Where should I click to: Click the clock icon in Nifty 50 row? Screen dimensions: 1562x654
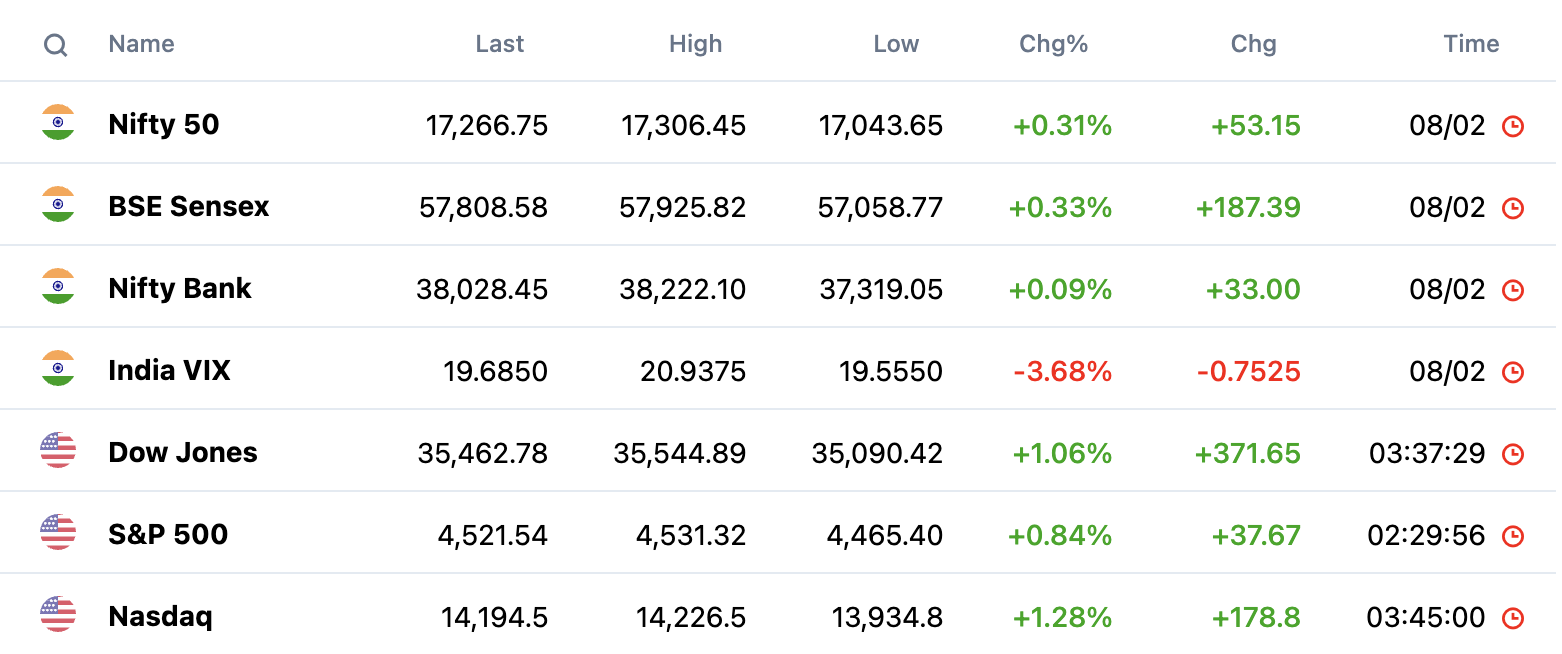(x=1513, y=126)
